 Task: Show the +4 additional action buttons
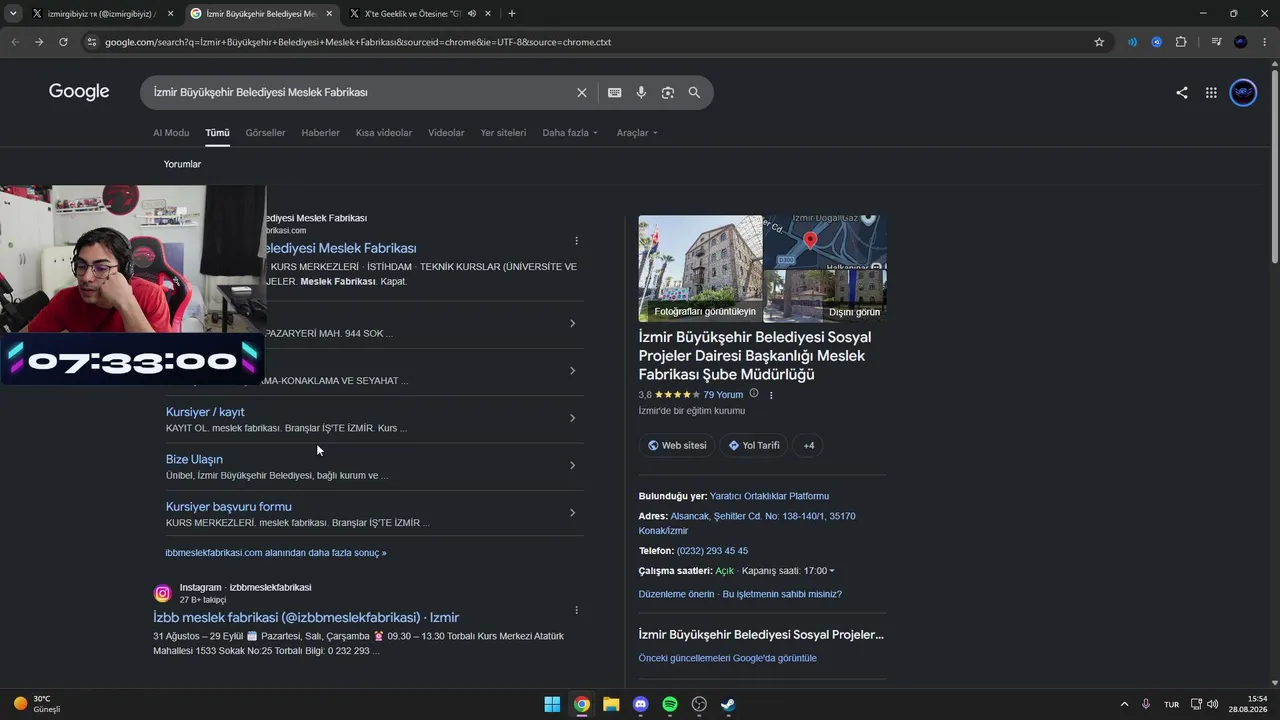808,445
